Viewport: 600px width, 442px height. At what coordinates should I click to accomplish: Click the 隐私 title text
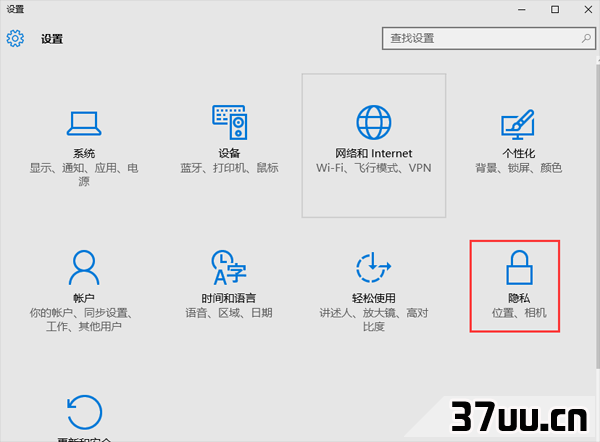point(519,298)
